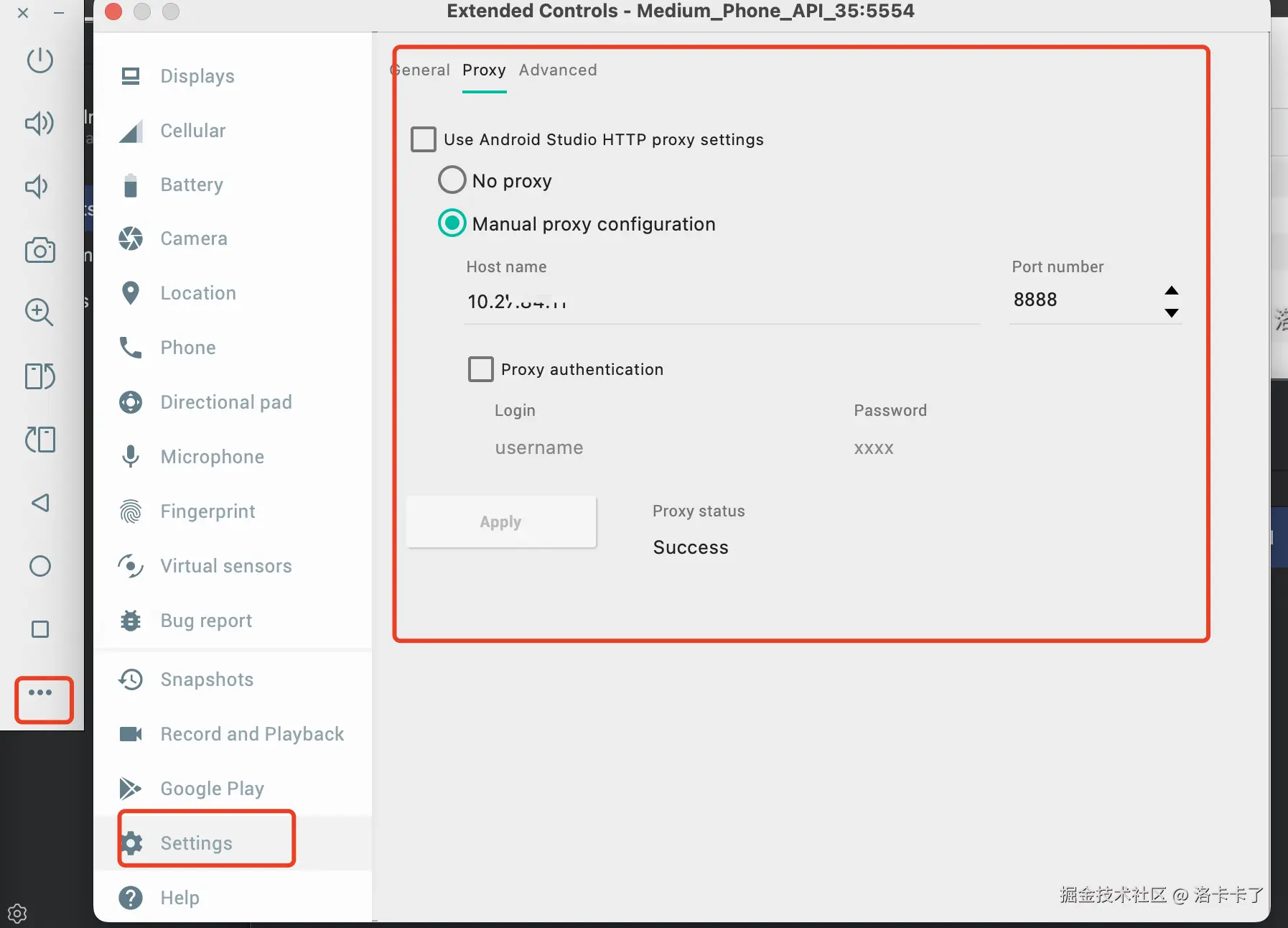Increase port number with up arrow
Screen dimensions: 1288x928
point(1172,290)
